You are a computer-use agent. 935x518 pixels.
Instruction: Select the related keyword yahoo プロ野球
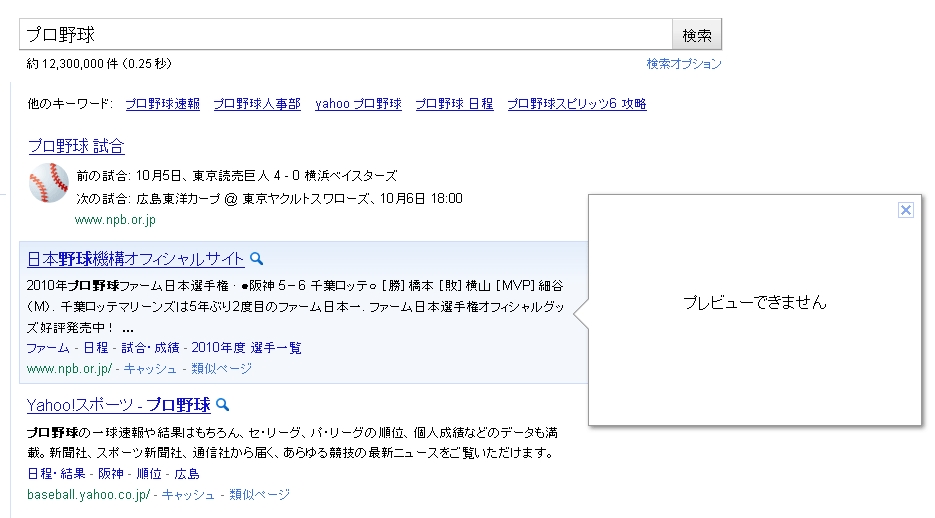coord(358,104)
